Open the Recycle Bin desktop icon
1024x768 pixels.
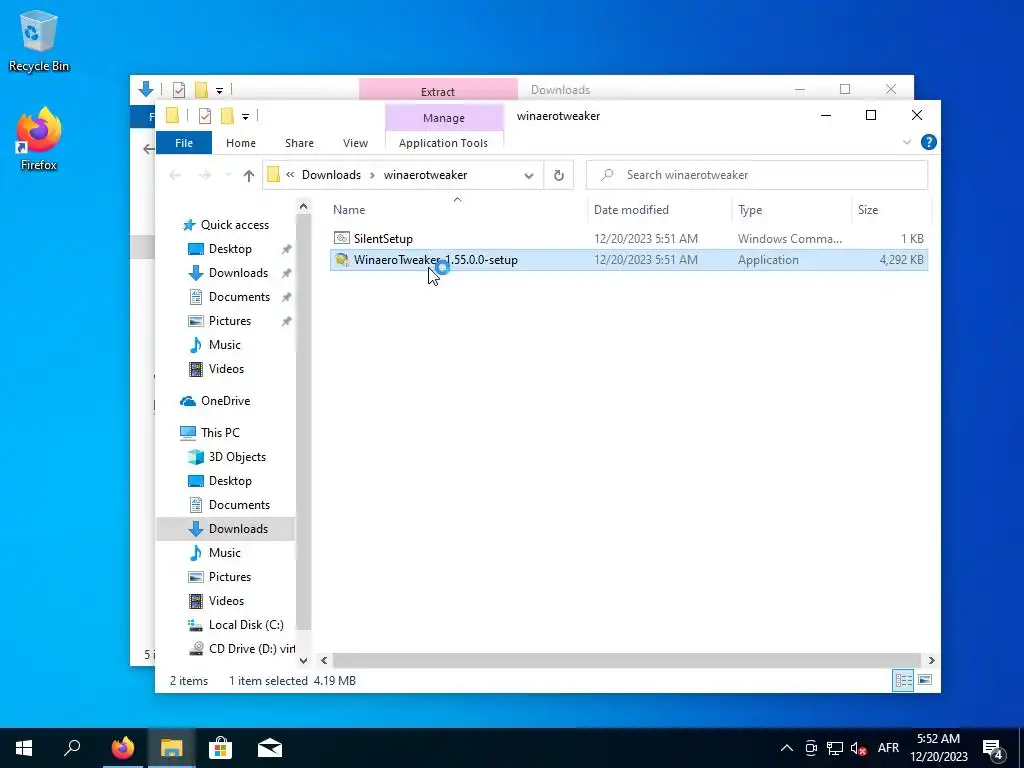click(x=39, y=40)
